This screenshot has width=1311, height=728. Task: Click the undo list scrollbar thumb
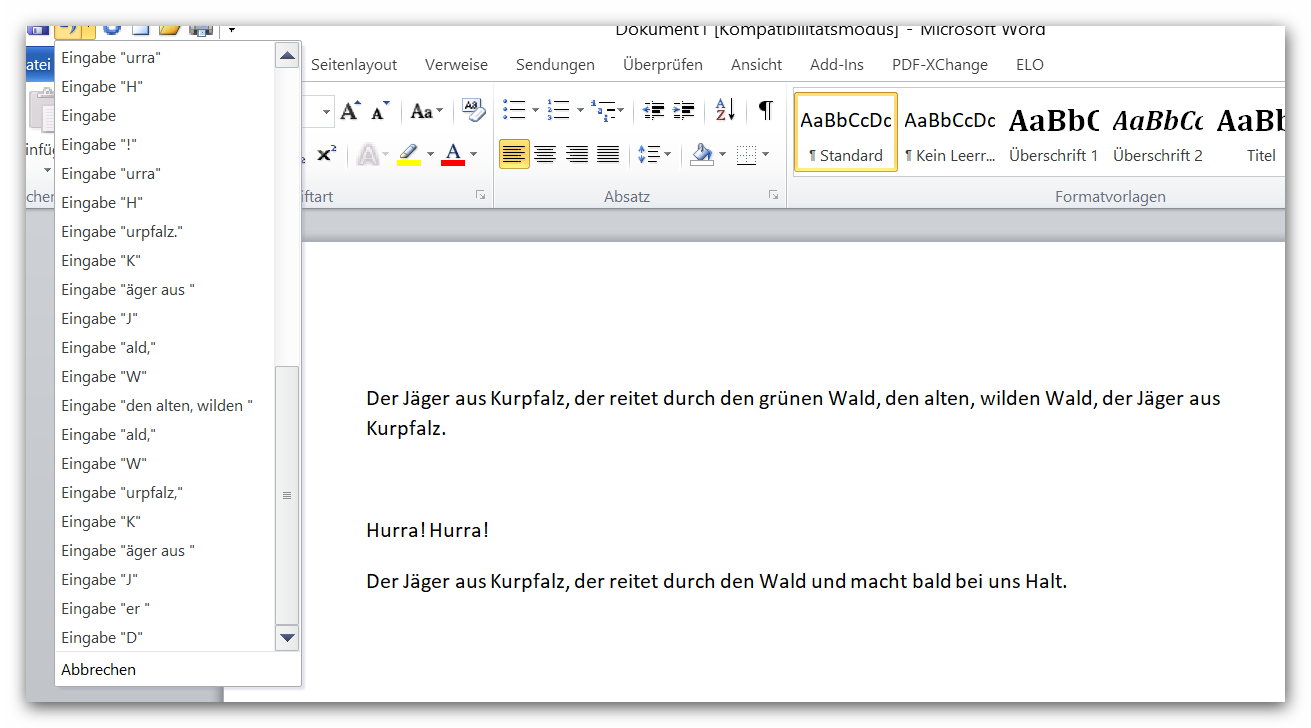(x=287, y=494)
